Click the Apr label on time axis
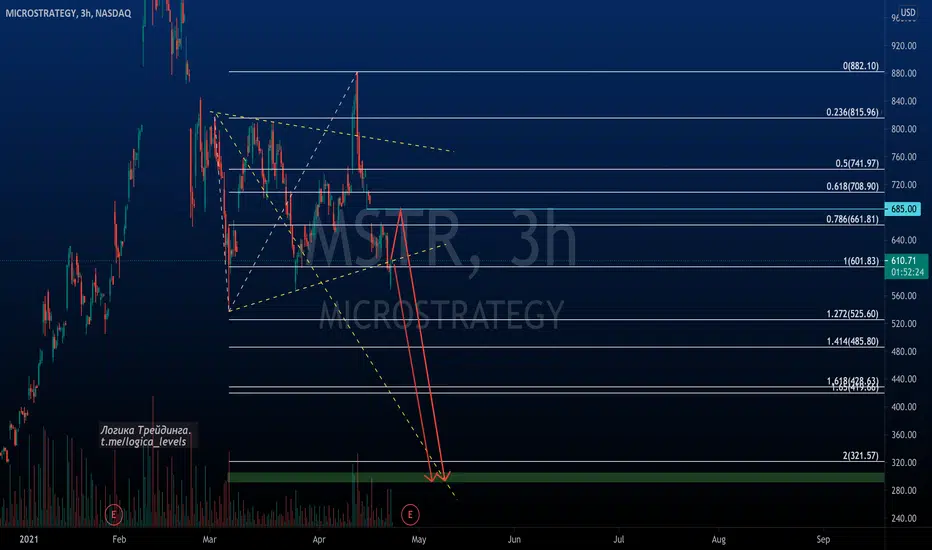 point(319,539)
